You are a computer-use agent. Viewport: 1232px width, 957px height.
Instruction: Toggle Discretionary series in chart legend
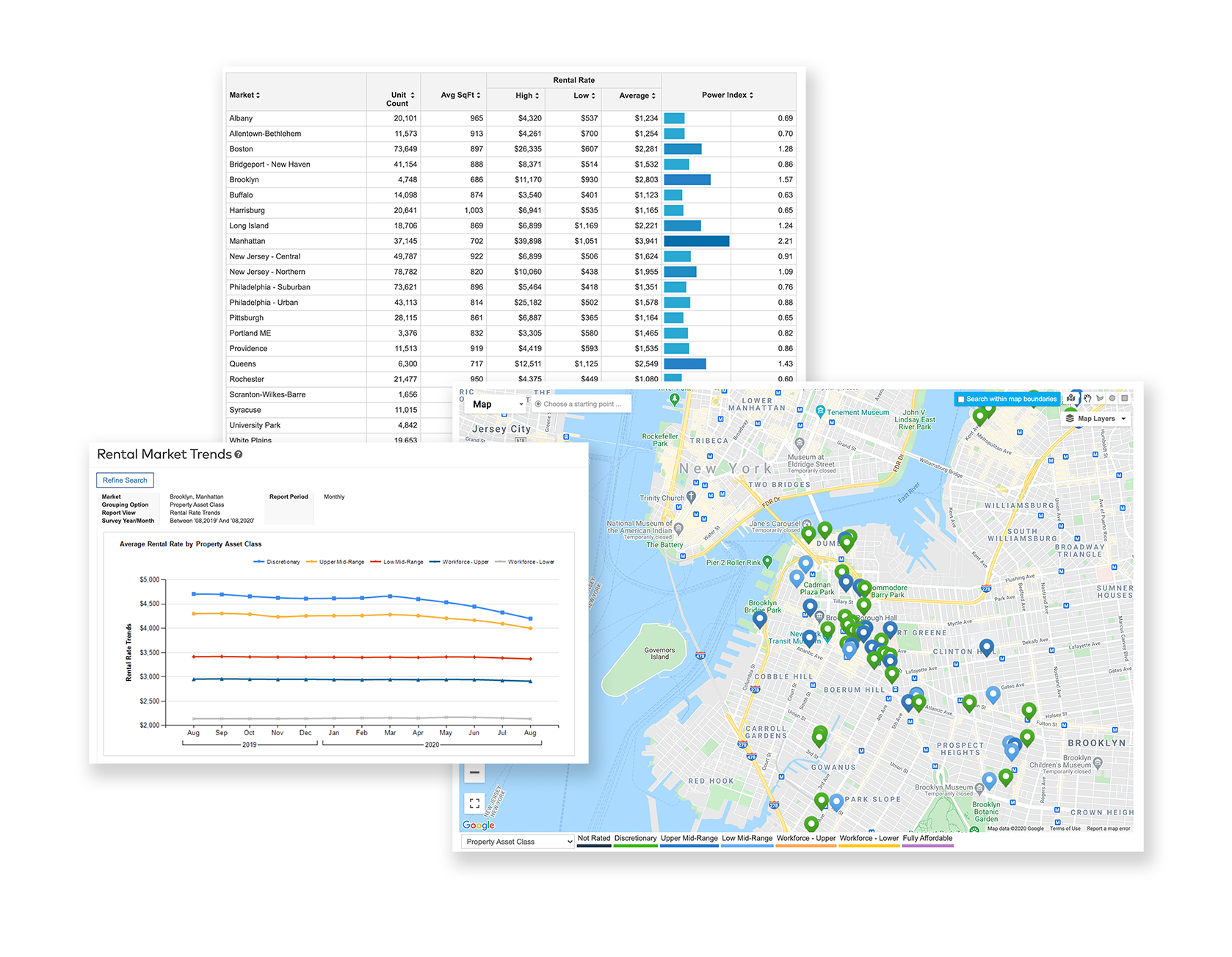277,562
